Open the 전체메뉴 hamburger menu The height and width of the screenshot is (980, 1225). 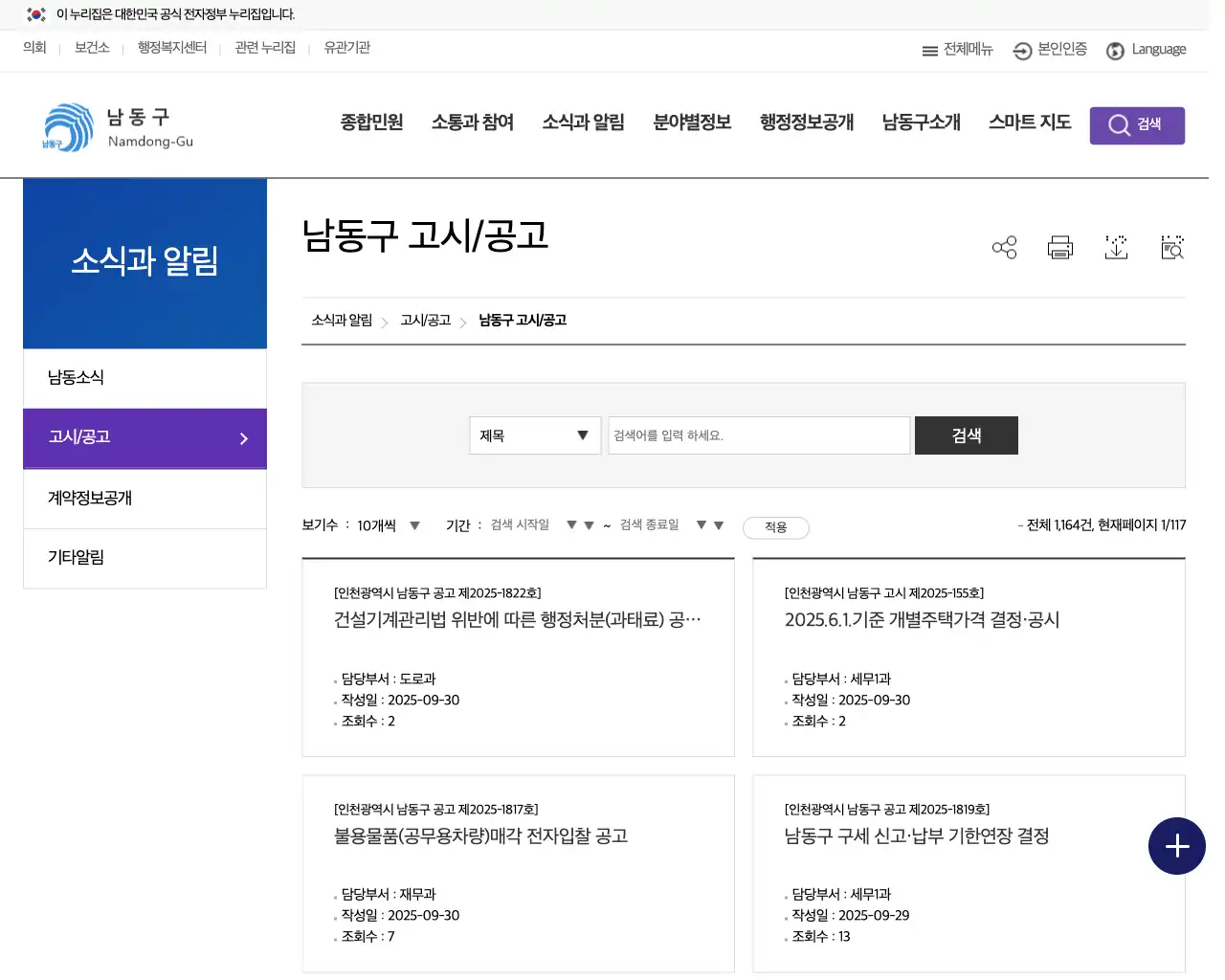tap(956, 50)
